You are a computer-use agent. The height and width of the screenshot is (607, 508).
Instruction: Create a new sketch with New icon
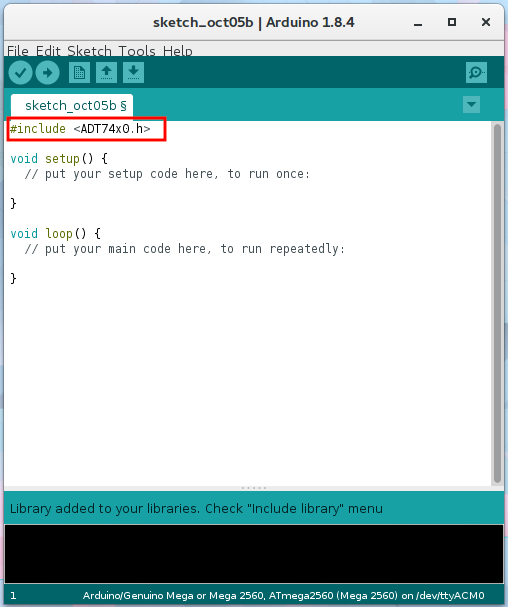[x=79, y=72]
